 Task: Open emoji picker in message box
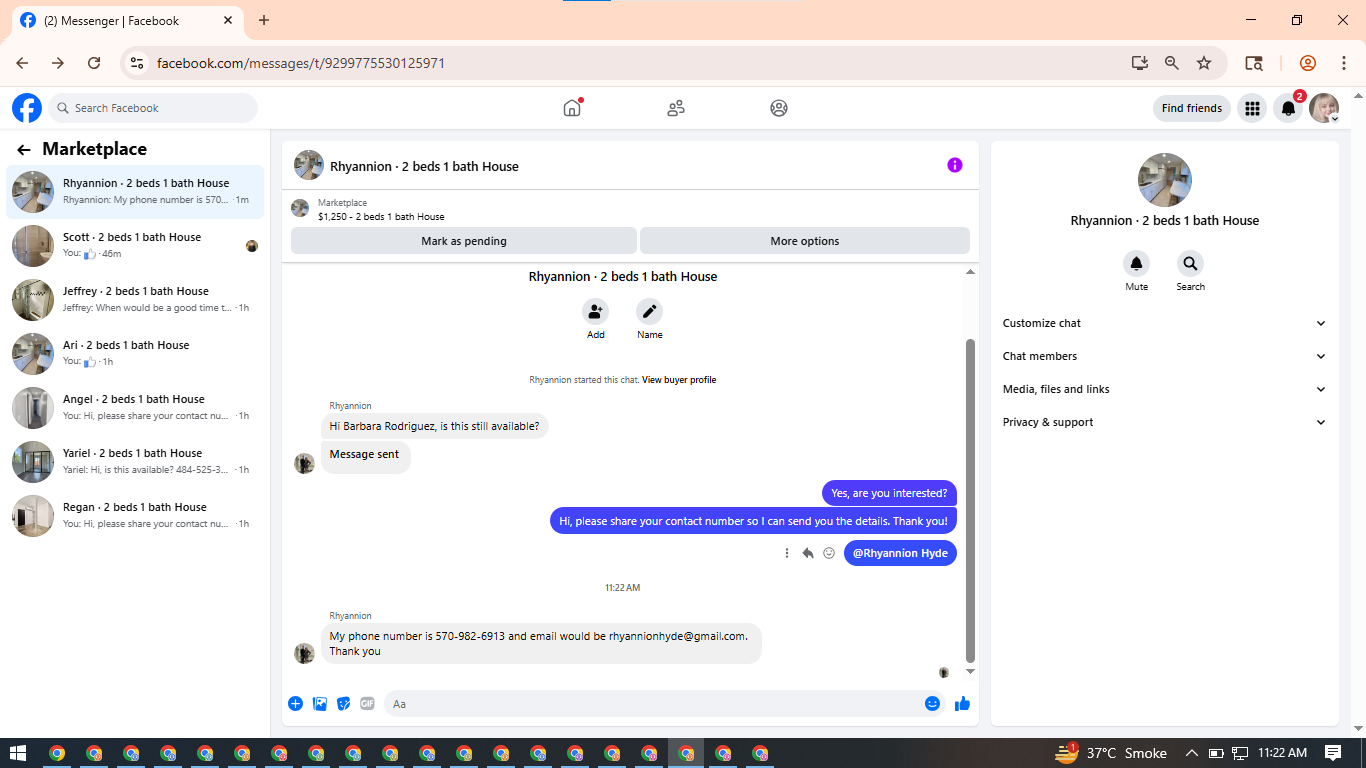tap(932, 704)
